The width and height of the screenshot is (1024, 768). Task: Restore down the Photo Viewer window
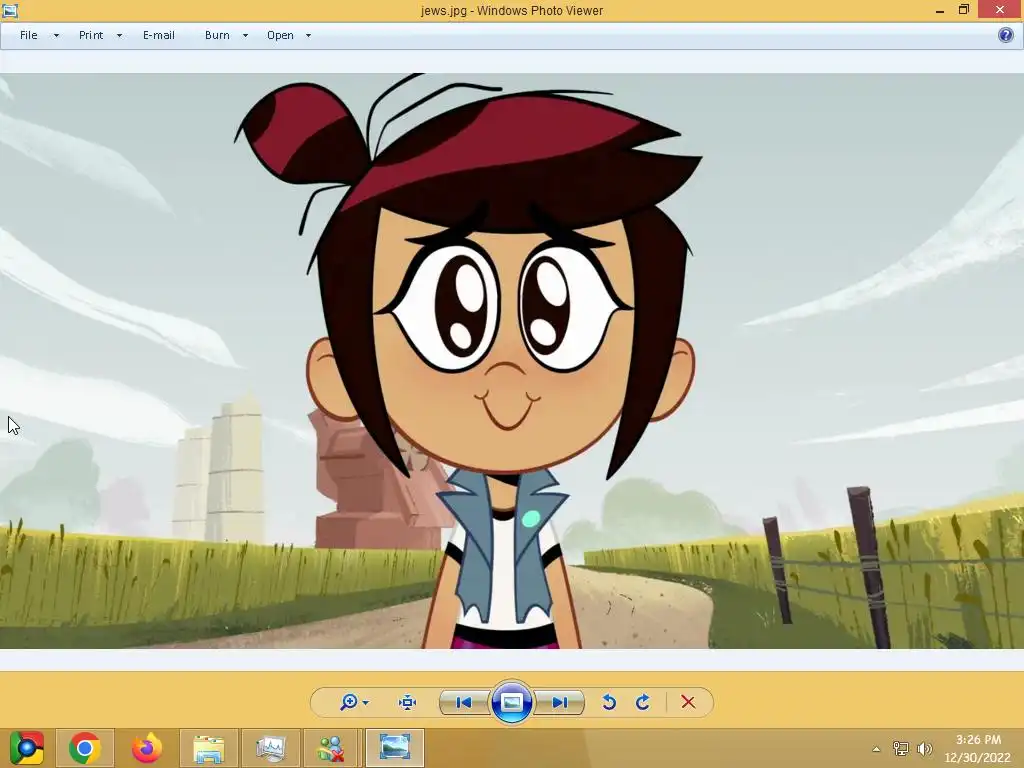coord(964,10)
